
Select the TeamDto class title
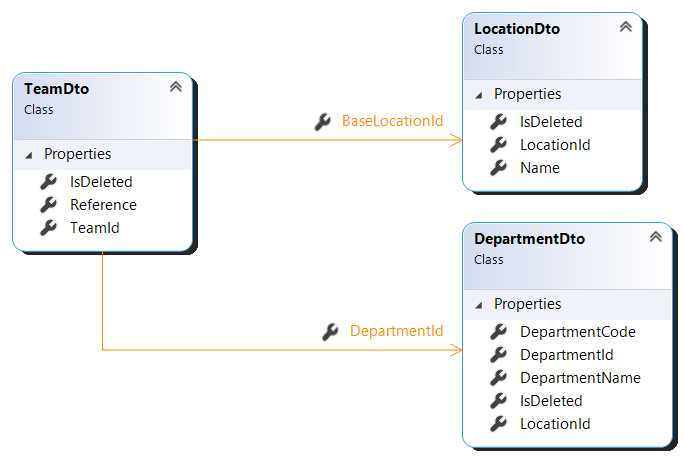coord(56,89)
